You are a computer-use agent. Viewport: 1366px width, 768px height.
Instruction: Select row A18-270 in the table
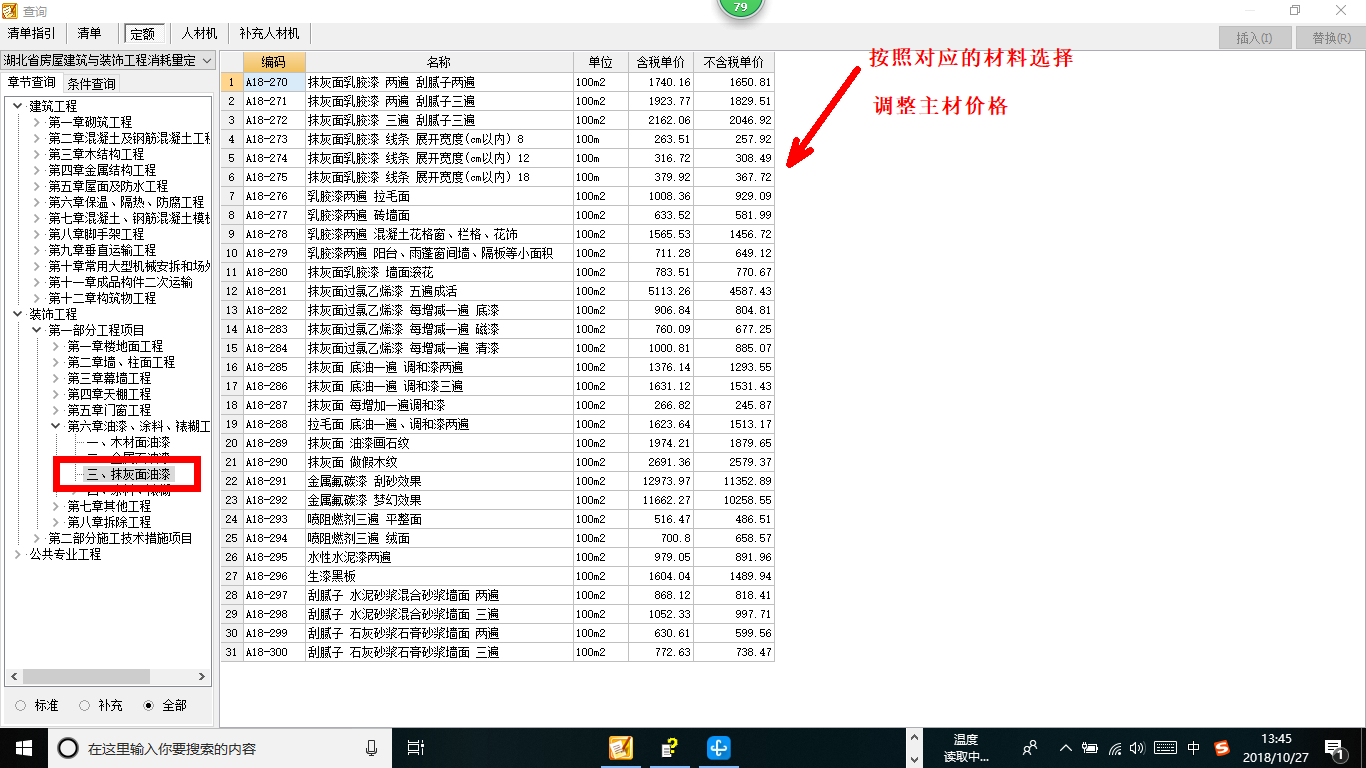pos(497,82)
